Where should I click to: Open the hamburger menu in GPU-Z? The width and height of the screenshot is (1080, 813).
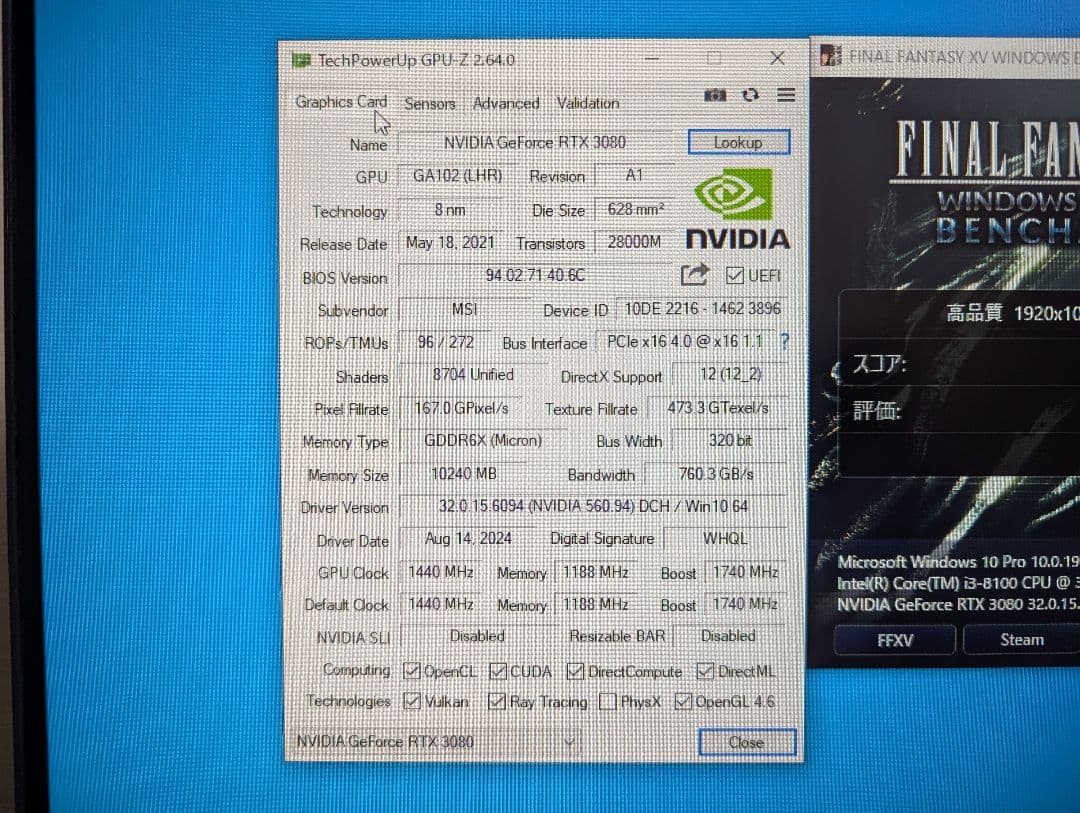click(784, 94)
